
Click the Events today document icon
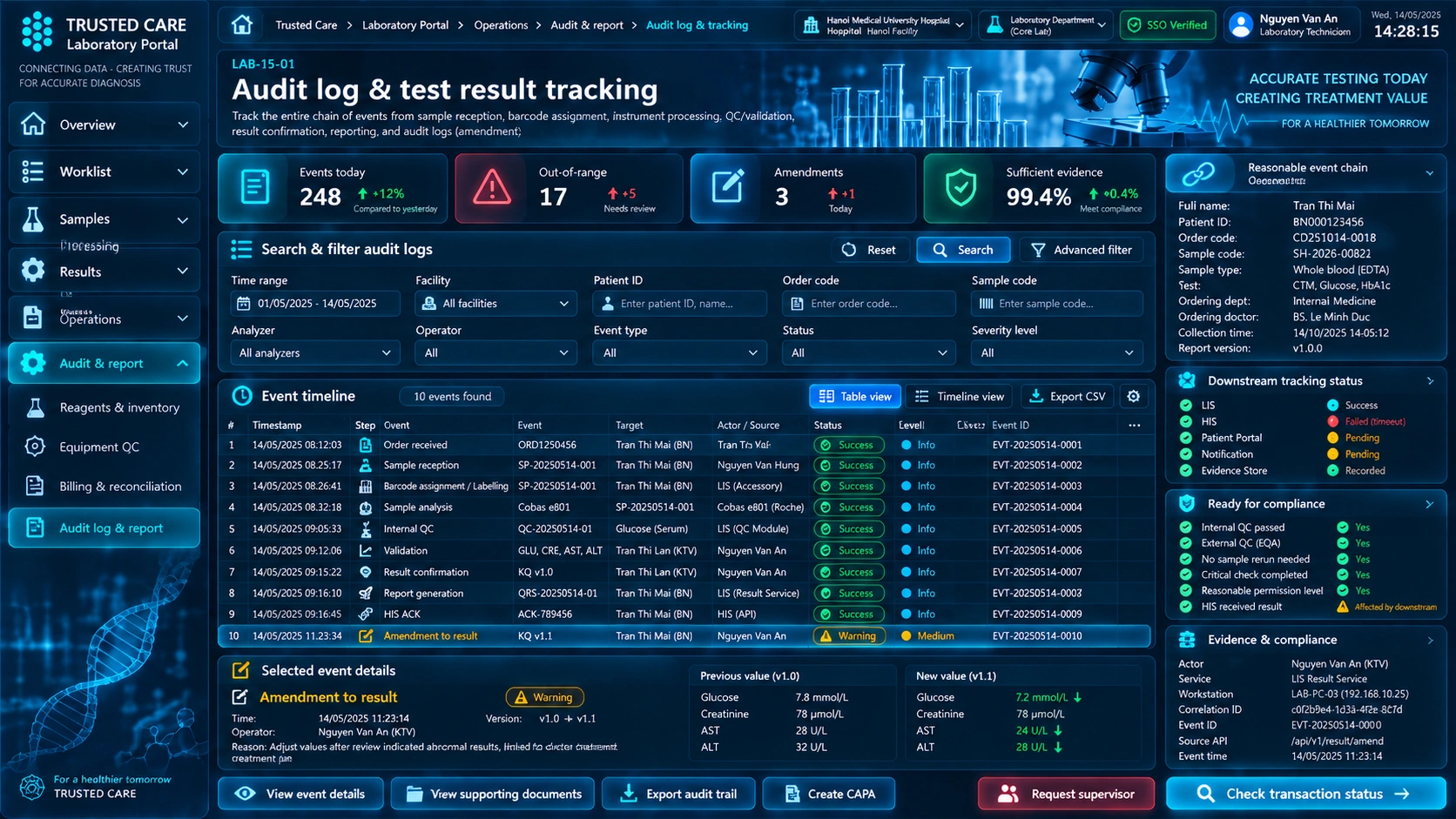click(255, 188)
